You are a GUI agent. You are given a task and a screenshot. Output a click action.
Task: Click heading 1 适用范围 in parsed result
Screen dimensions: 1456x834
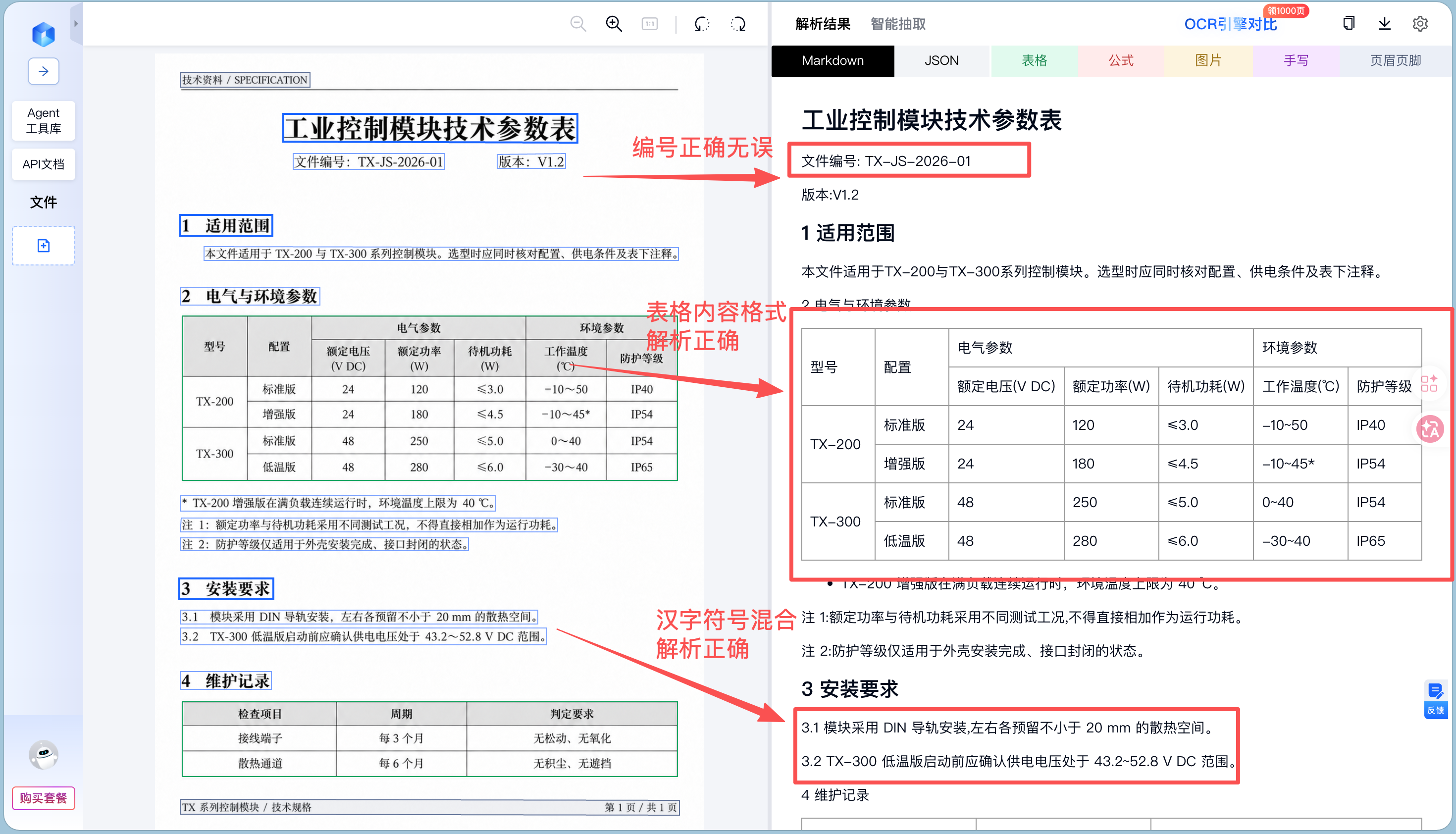847,233
